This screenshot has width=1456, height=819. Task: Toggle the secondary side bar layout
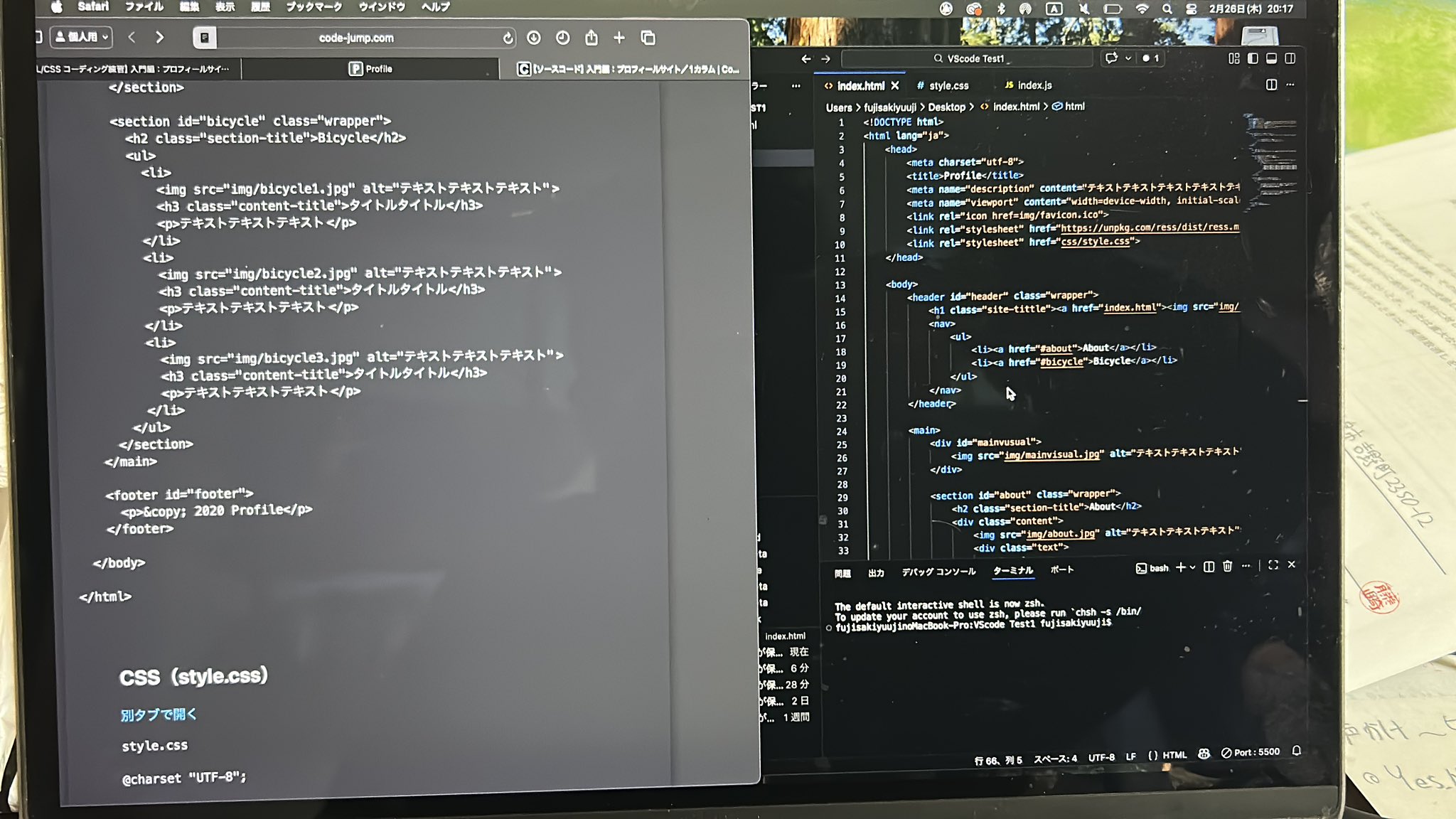coord(1290,58)
